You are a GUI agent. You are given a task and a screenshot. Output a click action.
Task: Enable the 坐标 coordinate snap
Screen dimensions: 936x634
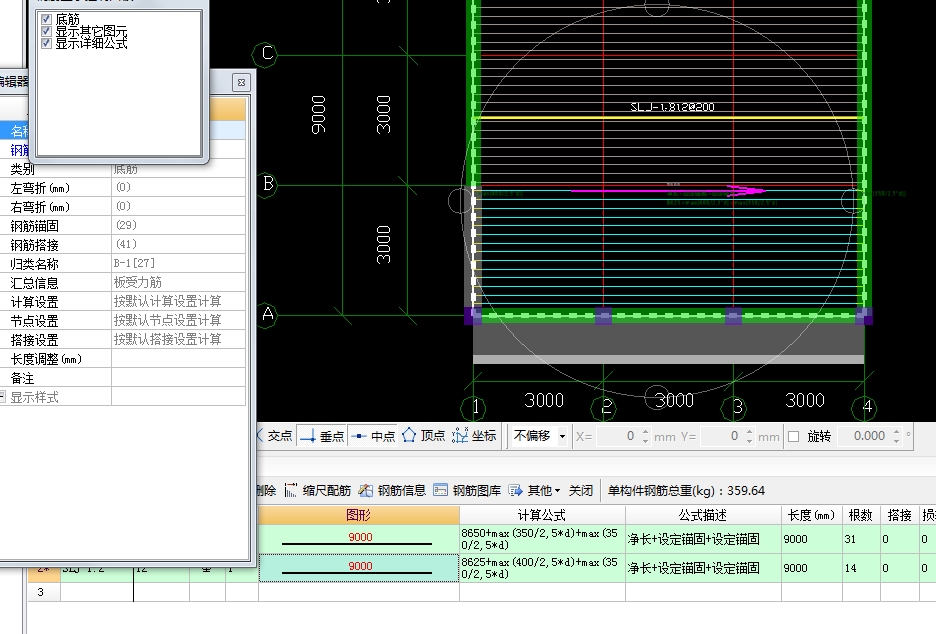[474, 436]
